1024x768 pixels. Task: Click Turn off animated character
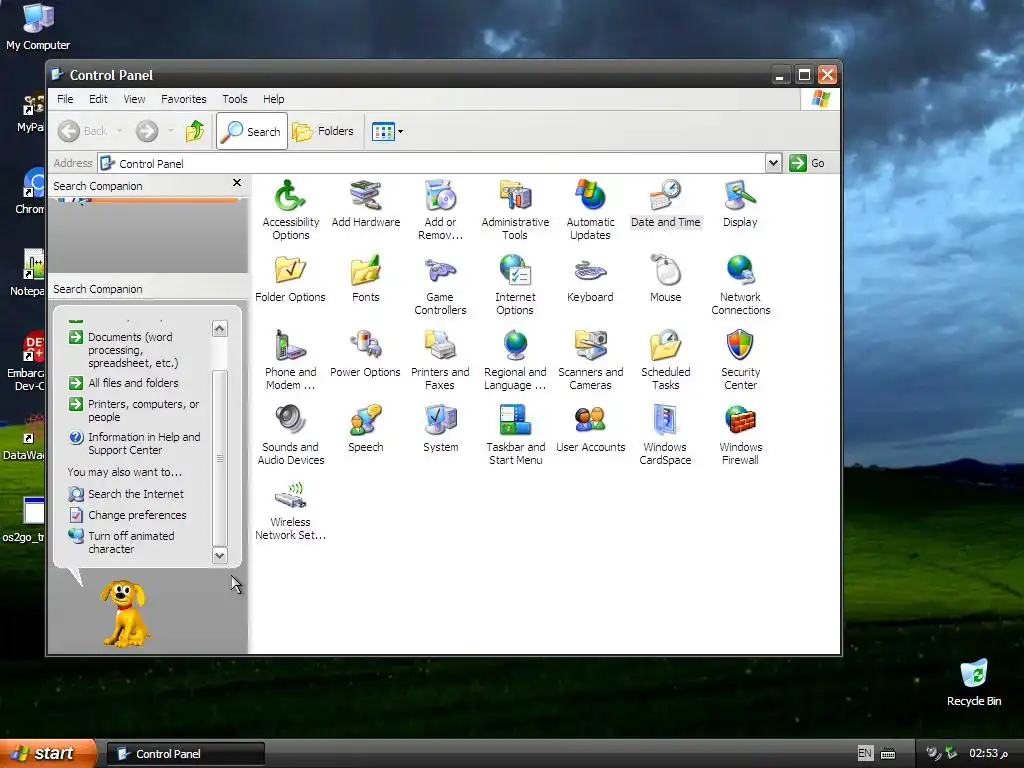122,542
